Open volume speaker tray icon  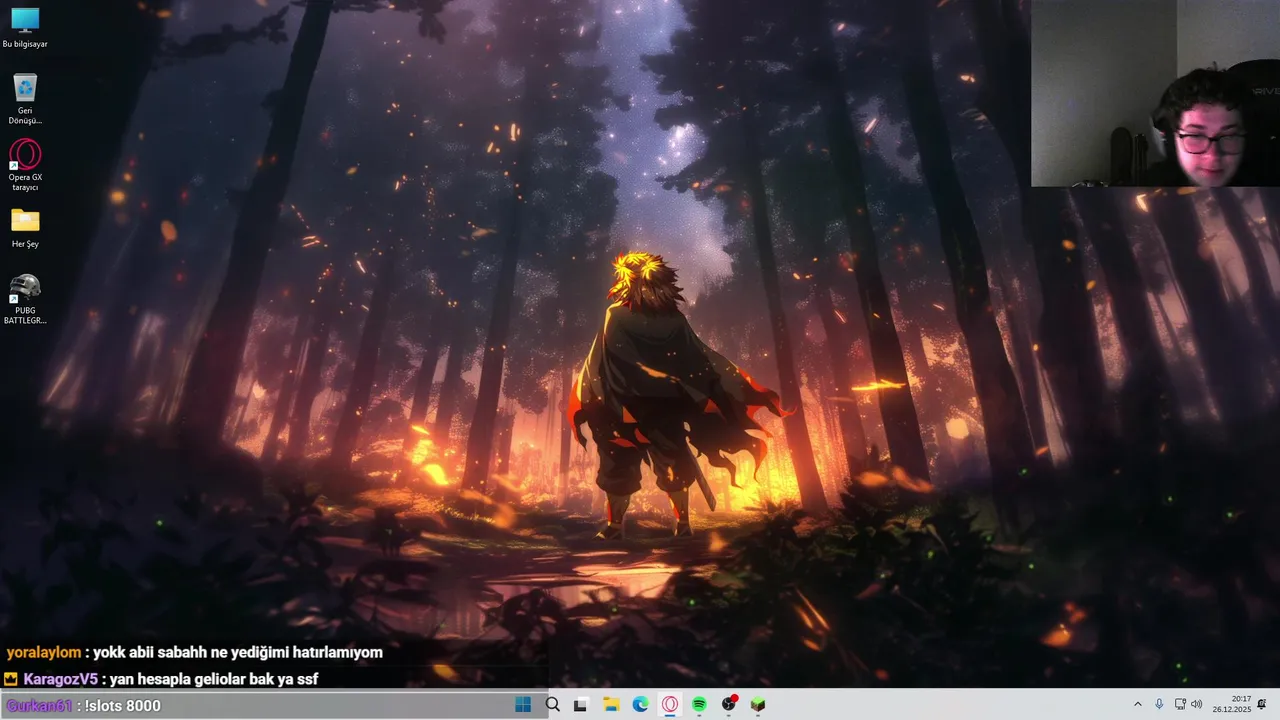pos(1197,705)
